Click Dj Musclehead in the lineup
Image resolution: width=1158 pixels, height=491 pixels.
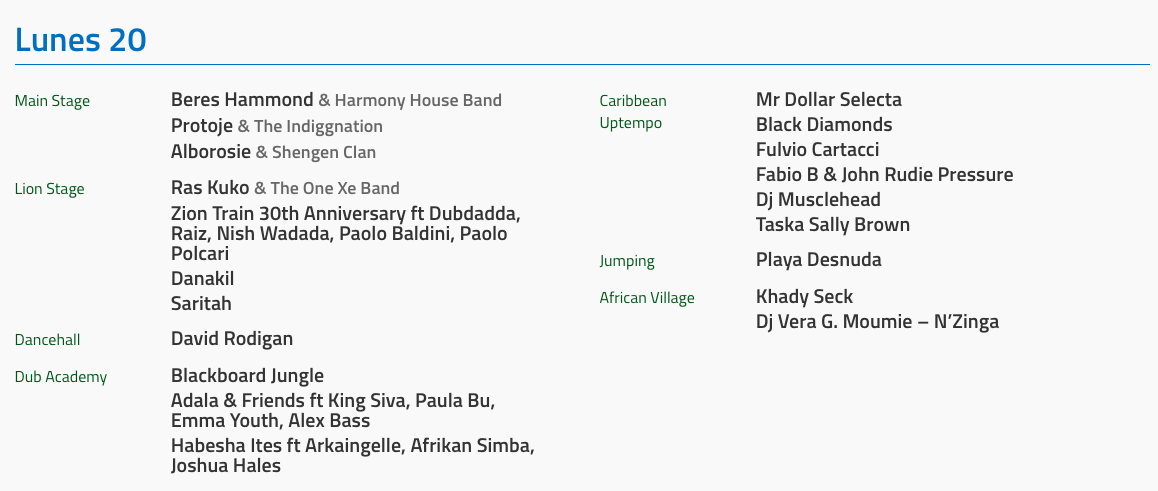[x=818, y=200]
